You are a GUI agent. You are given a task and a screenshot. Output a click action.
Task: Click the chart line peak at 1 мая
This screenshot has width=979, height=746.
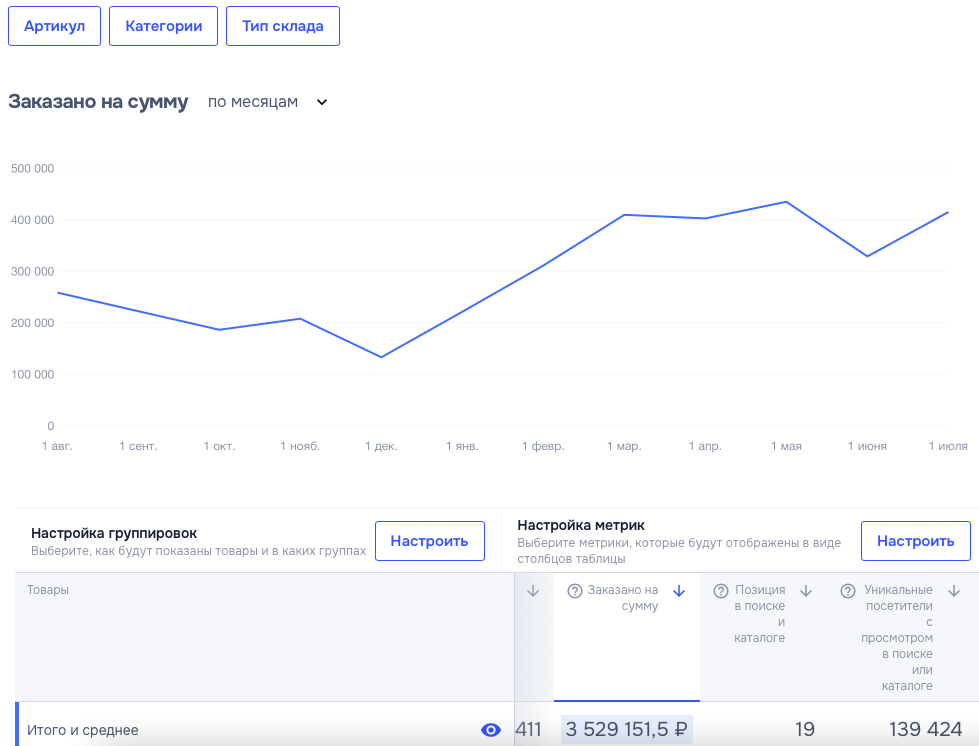coord(786,202)
